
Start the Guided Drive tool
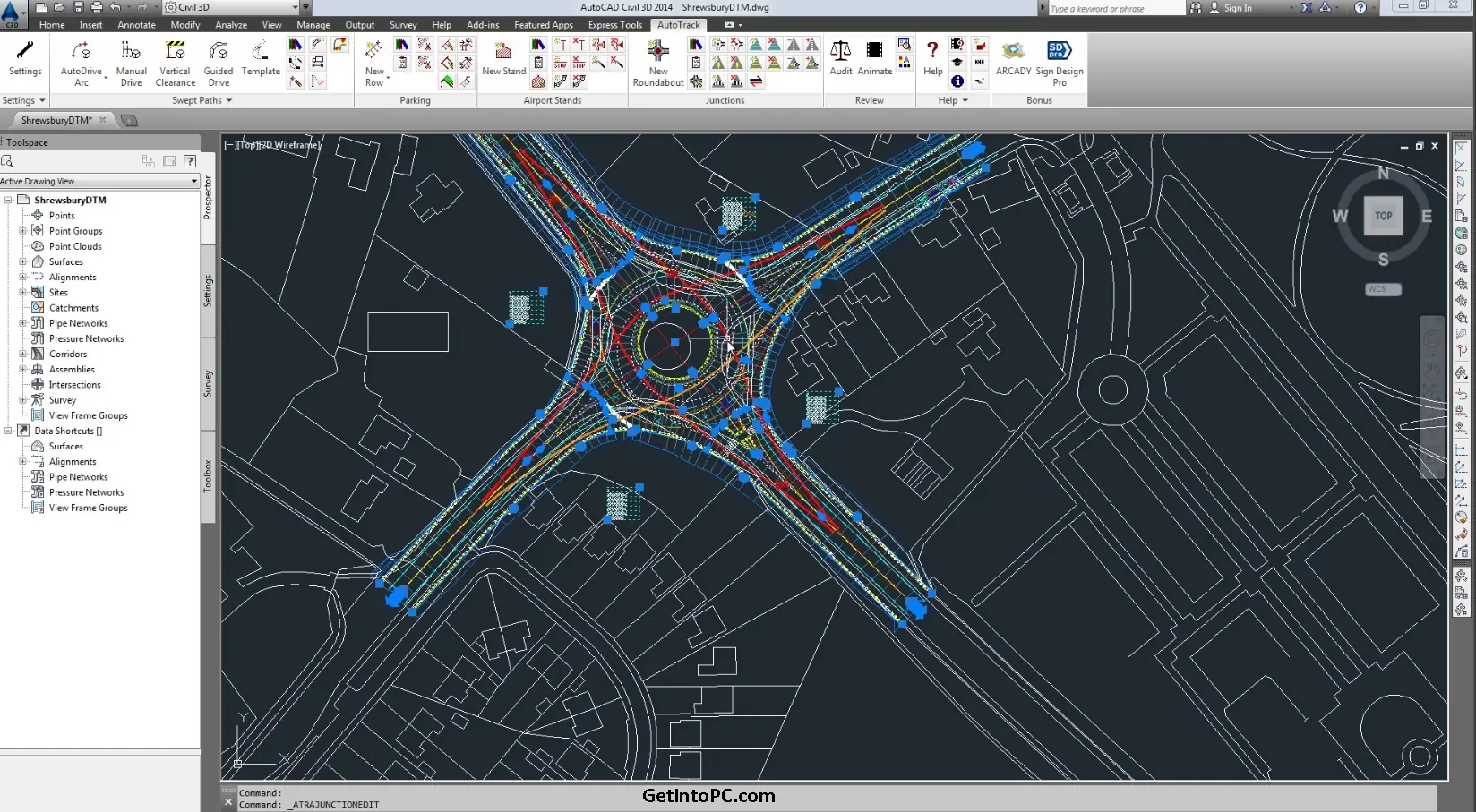tap(219, 52)
